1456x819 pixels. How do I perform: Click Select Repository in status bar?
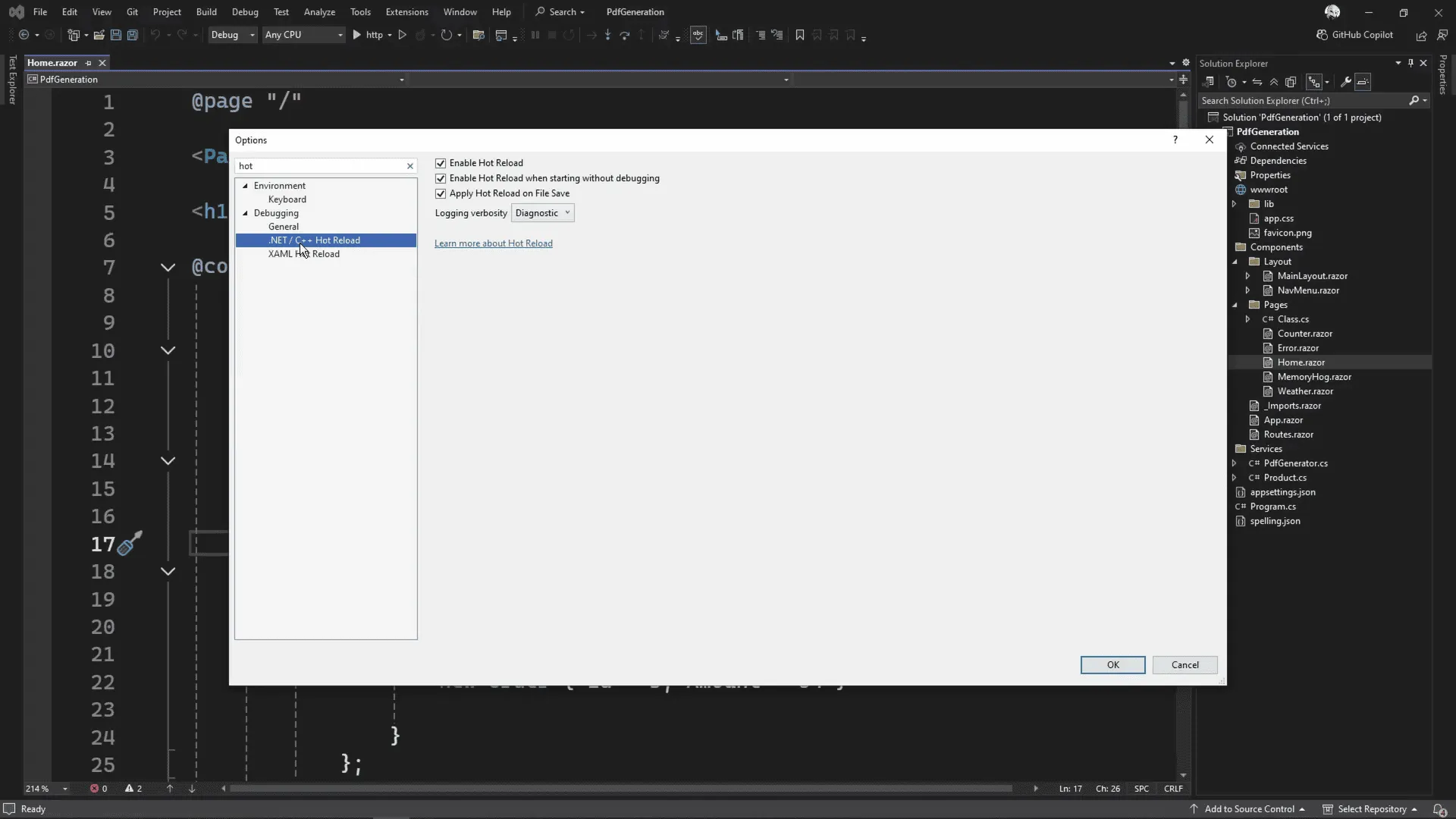tap(1370, 809)
